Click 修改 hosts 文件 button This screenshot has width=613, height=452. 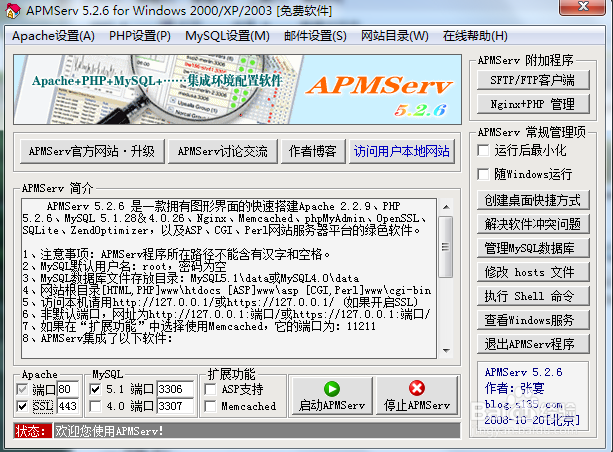coord(533,272)
